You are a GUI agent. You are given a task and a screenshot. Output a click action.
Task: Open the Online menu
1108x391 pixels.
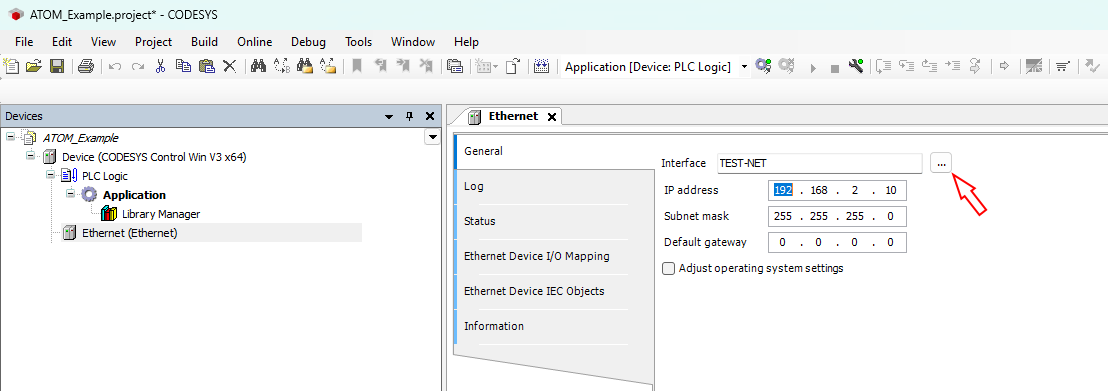pos(255,42)
